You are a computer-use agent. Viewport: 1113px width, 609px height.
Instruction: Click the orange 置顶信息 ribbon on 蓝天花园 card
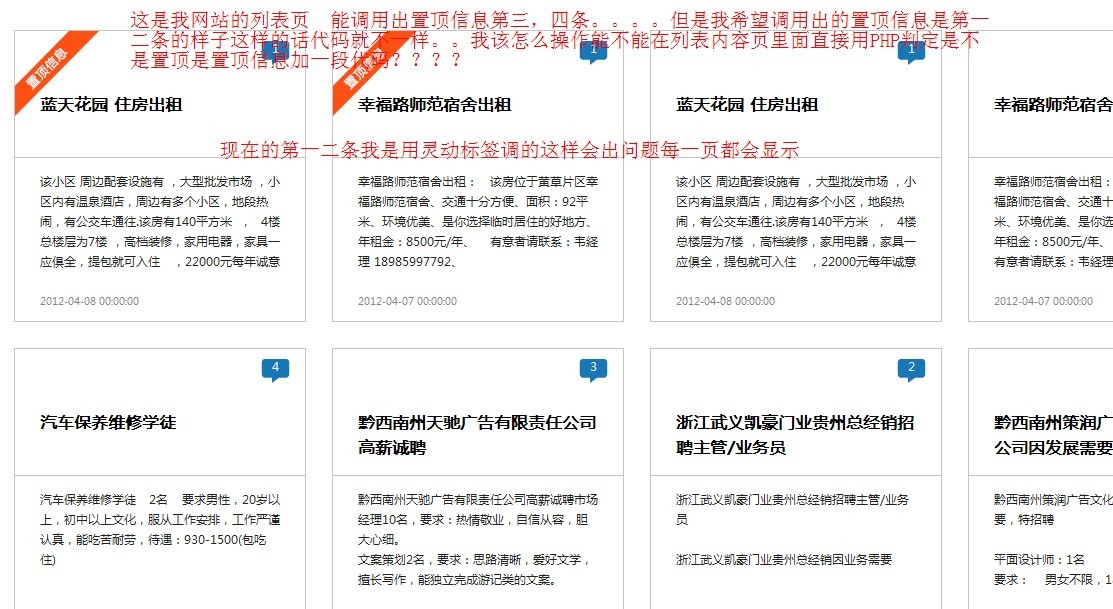[50, 70]
